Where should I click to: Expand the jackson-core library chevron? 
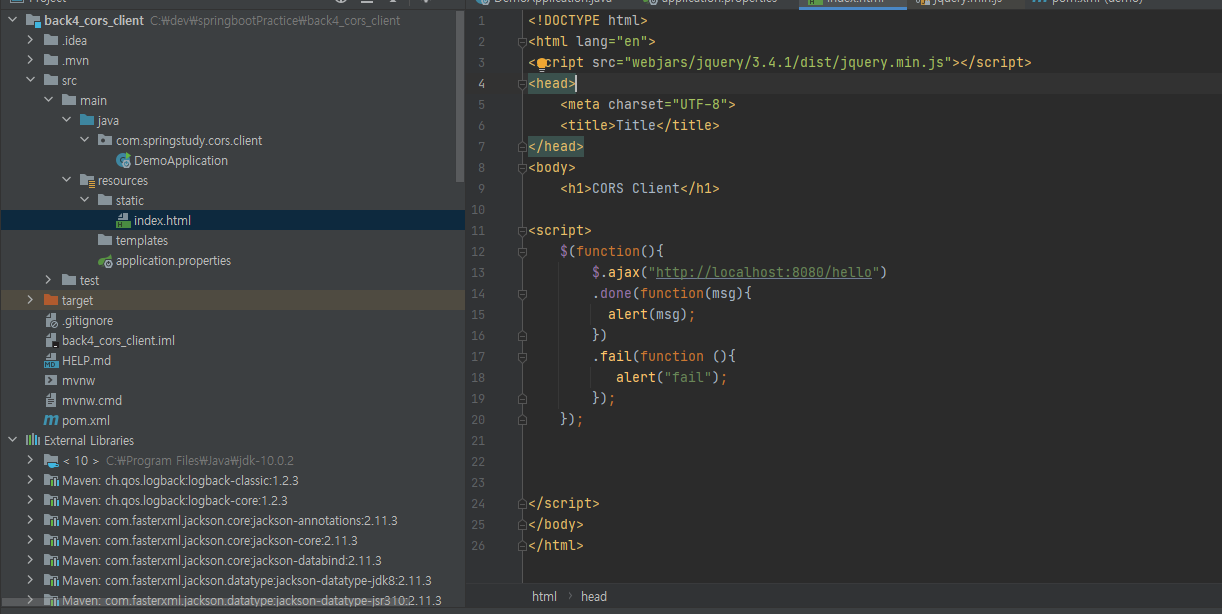[x=31, y=540]
